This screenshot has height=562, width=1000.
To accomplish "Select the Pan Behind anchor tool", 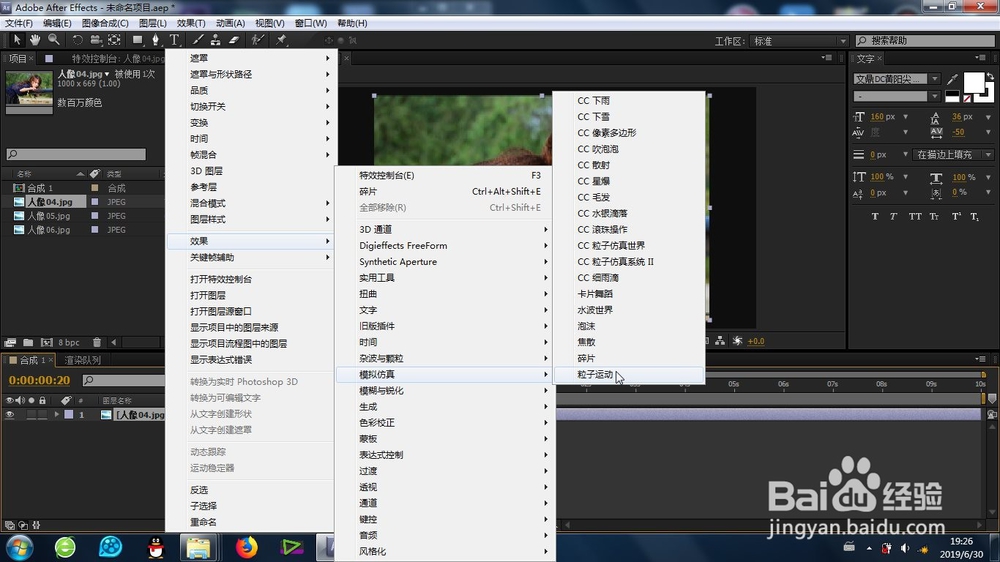I will (x=114, y=40).
